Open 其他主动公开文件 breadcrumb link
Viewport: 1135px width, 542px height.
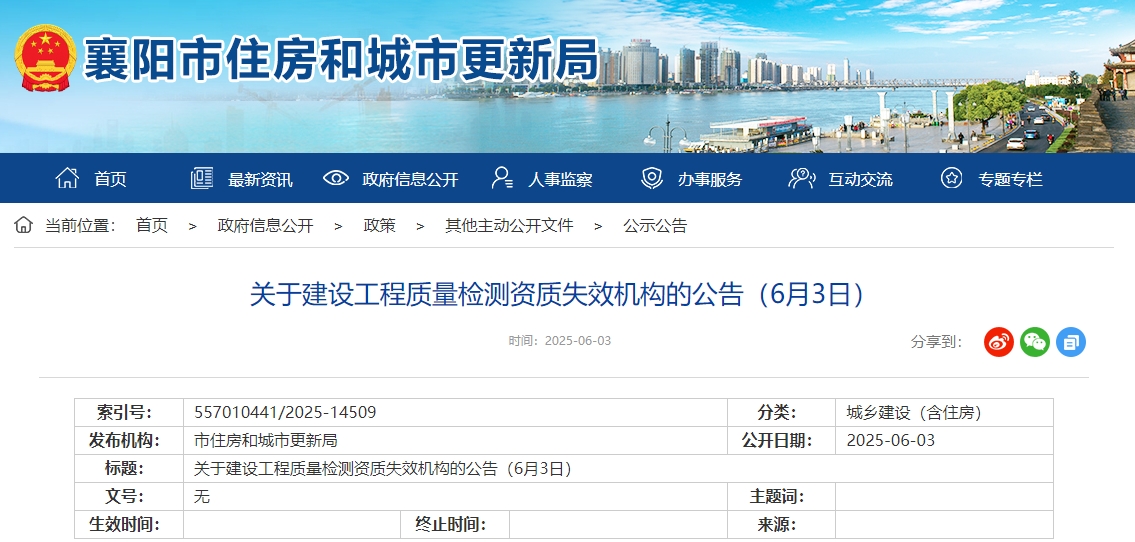pos(509,226)
